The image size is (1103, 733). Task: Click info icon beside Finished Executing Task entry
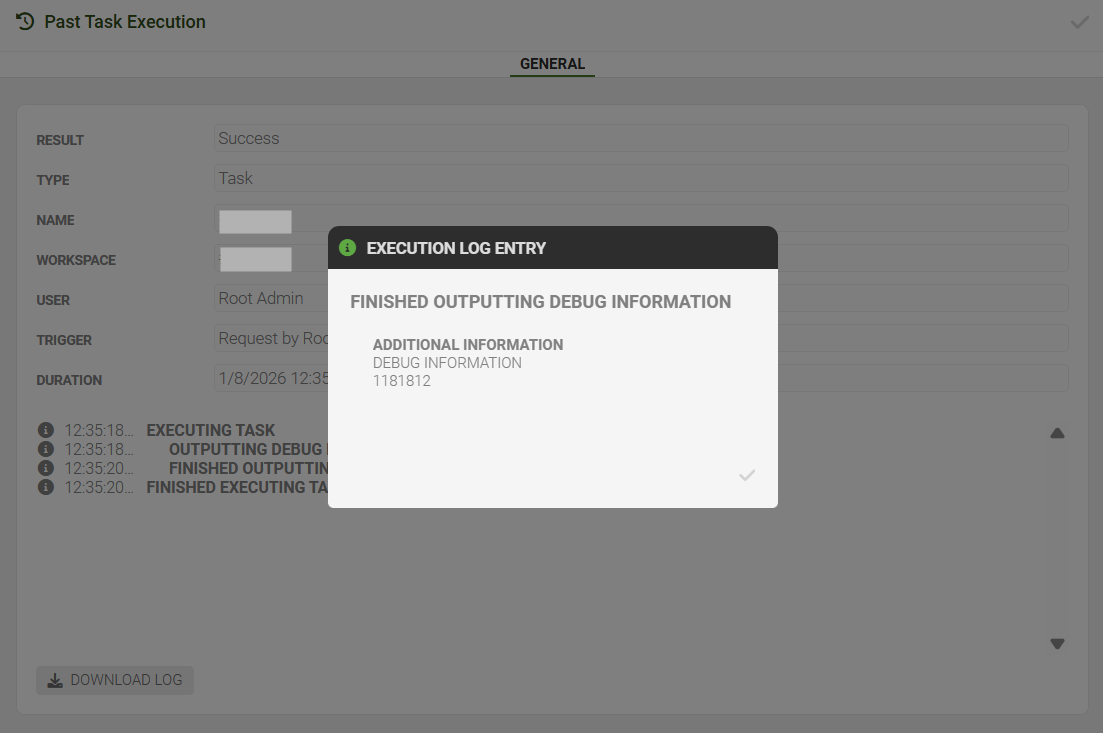pos(45,487)
